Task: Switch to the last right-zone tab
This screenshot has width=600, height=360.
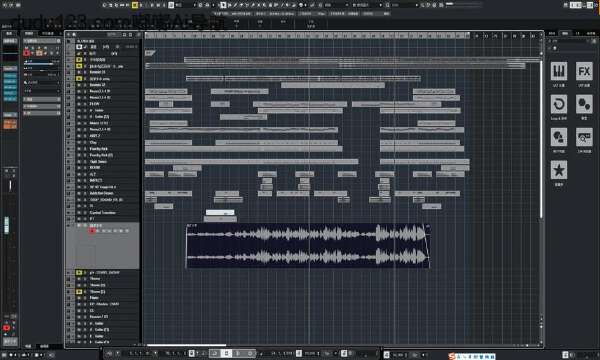Action: tap(591, 34)
